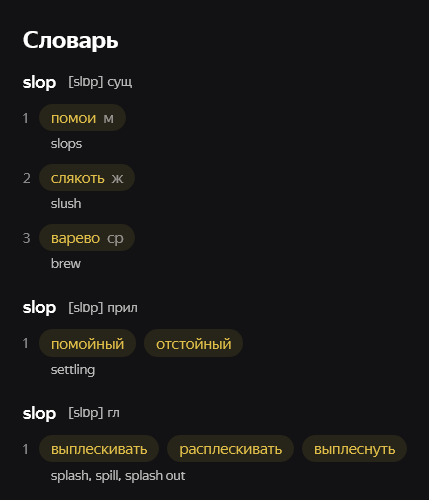Viewport: 429px width, 500px height.
Task: Click the synonym link brew
Action: (x=66, y=264)
